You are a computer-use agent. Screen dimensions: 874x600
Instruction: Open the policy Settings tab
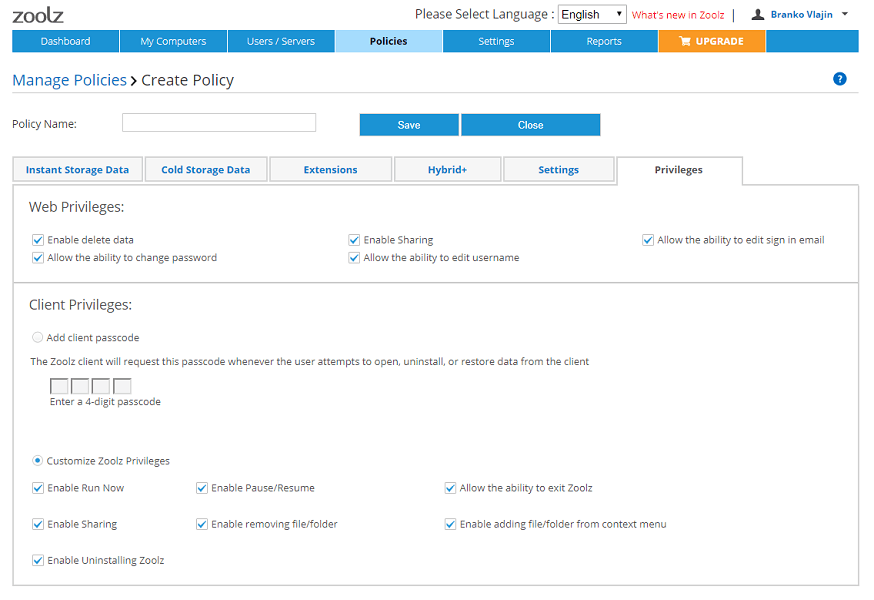559,170
